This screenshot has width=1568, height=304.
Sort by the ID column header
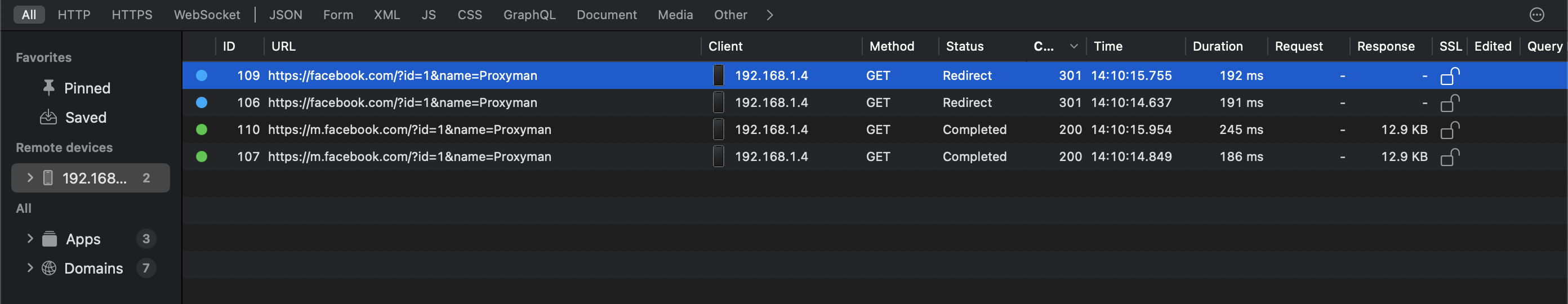pyautogui.click(x=229, y=46)
